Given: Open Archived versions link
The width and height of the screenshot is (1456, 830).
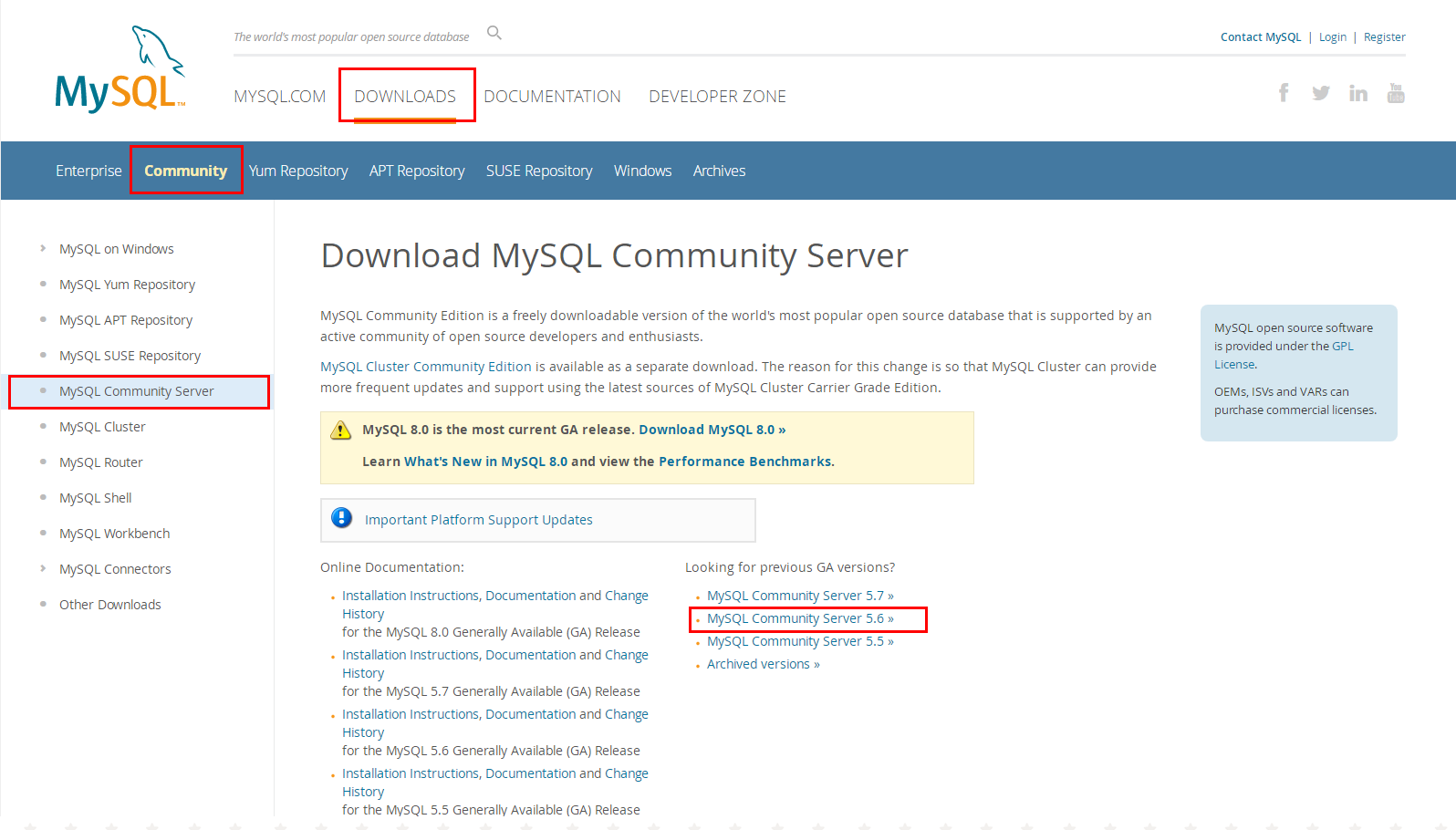Looking at the screenshot, I should 764,664.
